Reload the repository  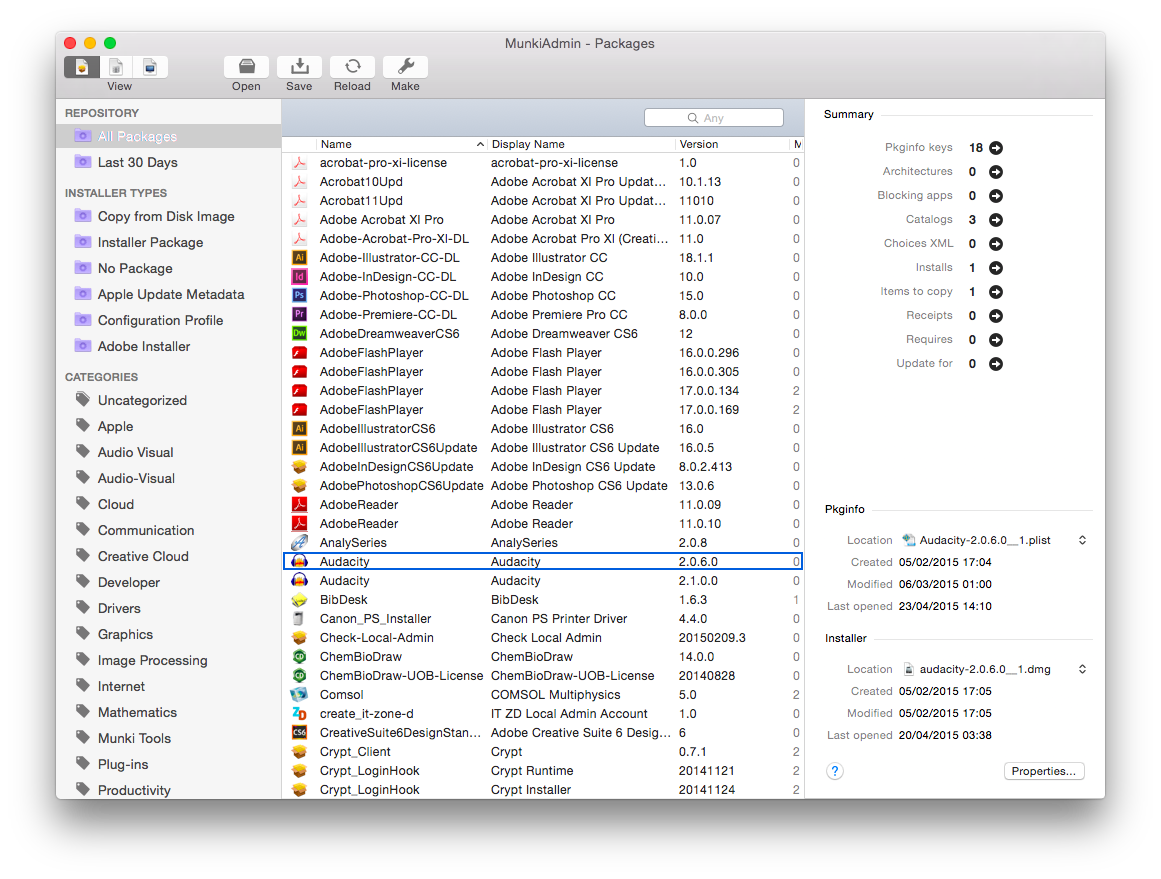352,67
